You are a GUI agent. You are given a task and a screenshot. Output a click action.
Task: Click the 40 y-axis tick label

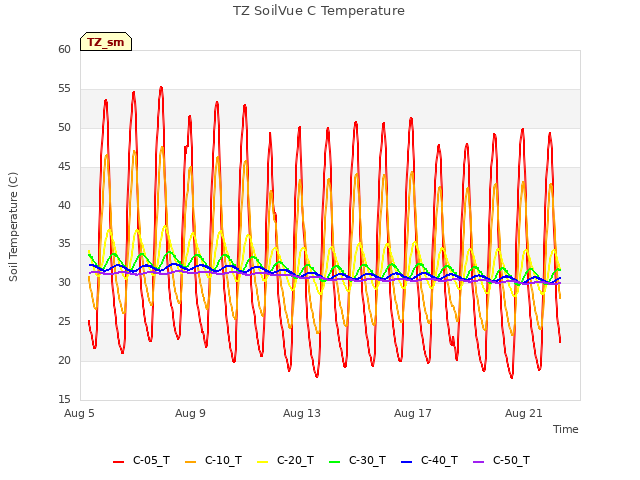coord(64,205)
